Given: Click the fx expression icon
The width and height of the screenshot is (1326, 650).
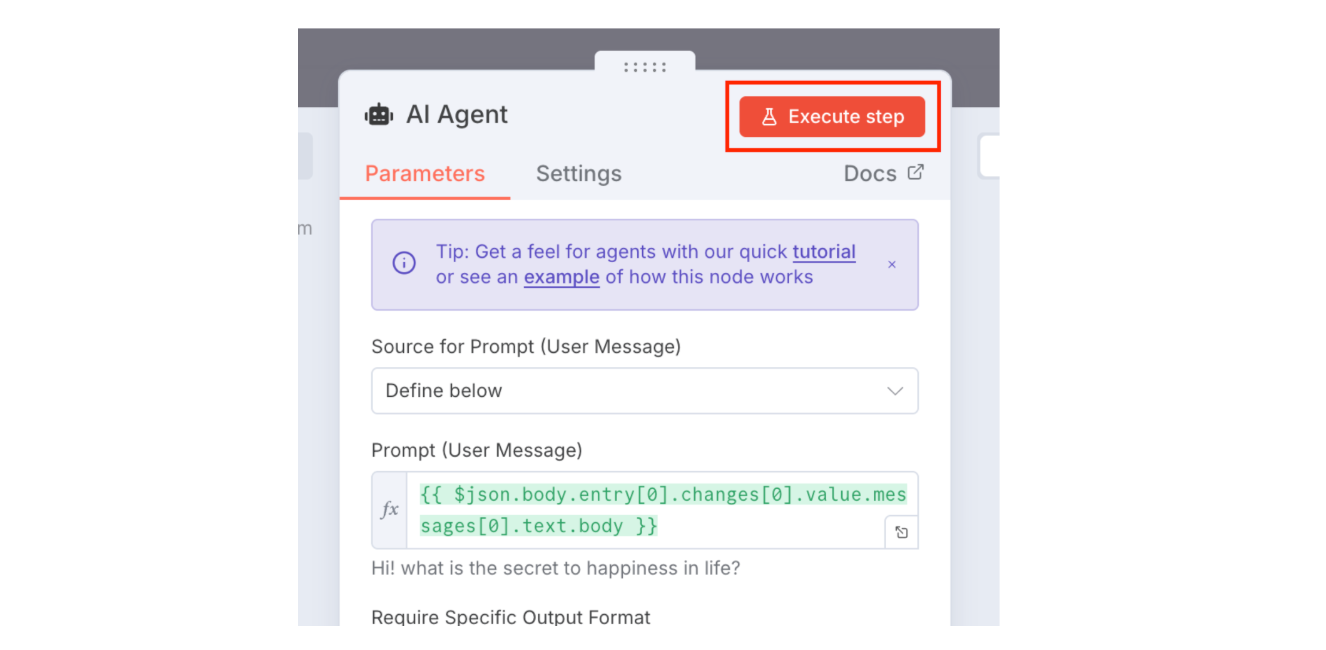Looking at the screenshot, I should point(389,510).
